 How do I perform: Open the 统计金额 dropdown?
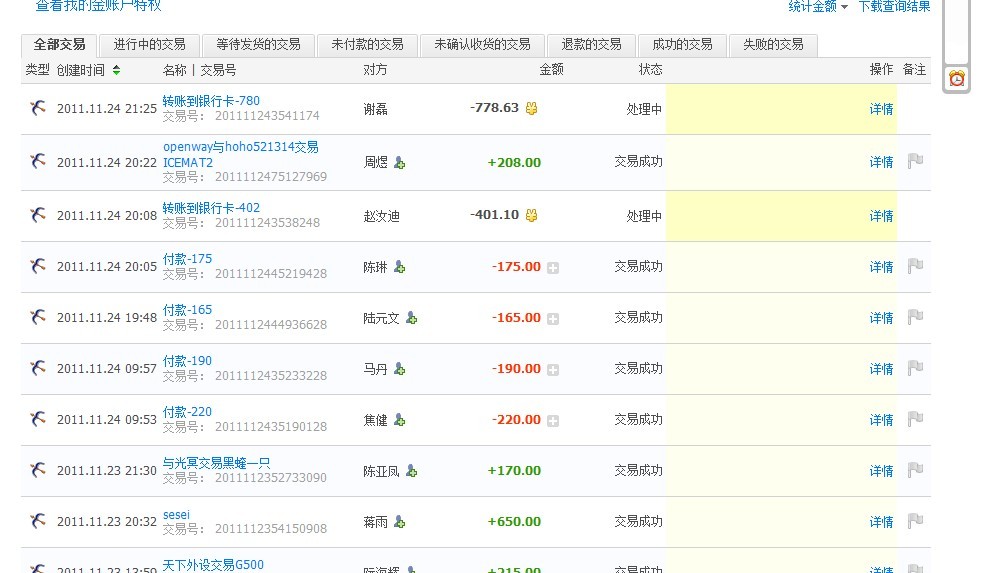click(817, 7)
